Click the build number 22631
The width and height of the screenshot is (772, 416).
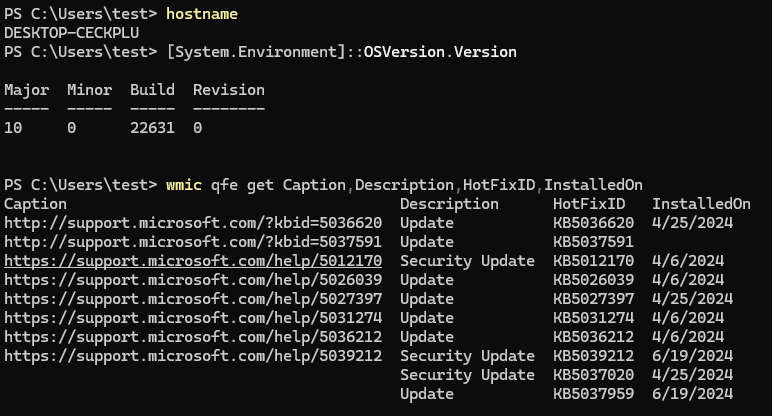pyautogui.click(x=152, y=128)
